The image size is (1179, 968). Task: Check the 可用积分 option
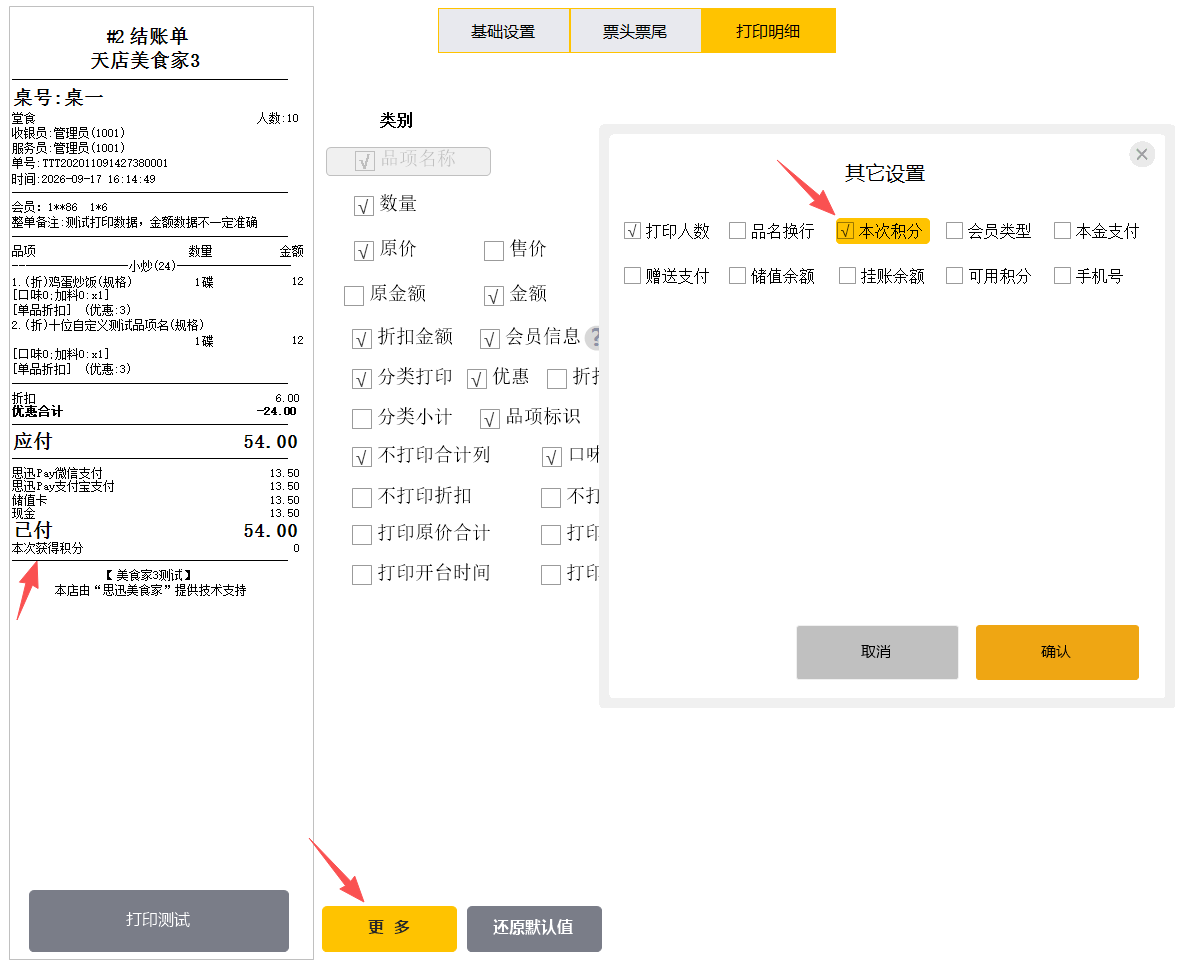click(x=954, y=276)
